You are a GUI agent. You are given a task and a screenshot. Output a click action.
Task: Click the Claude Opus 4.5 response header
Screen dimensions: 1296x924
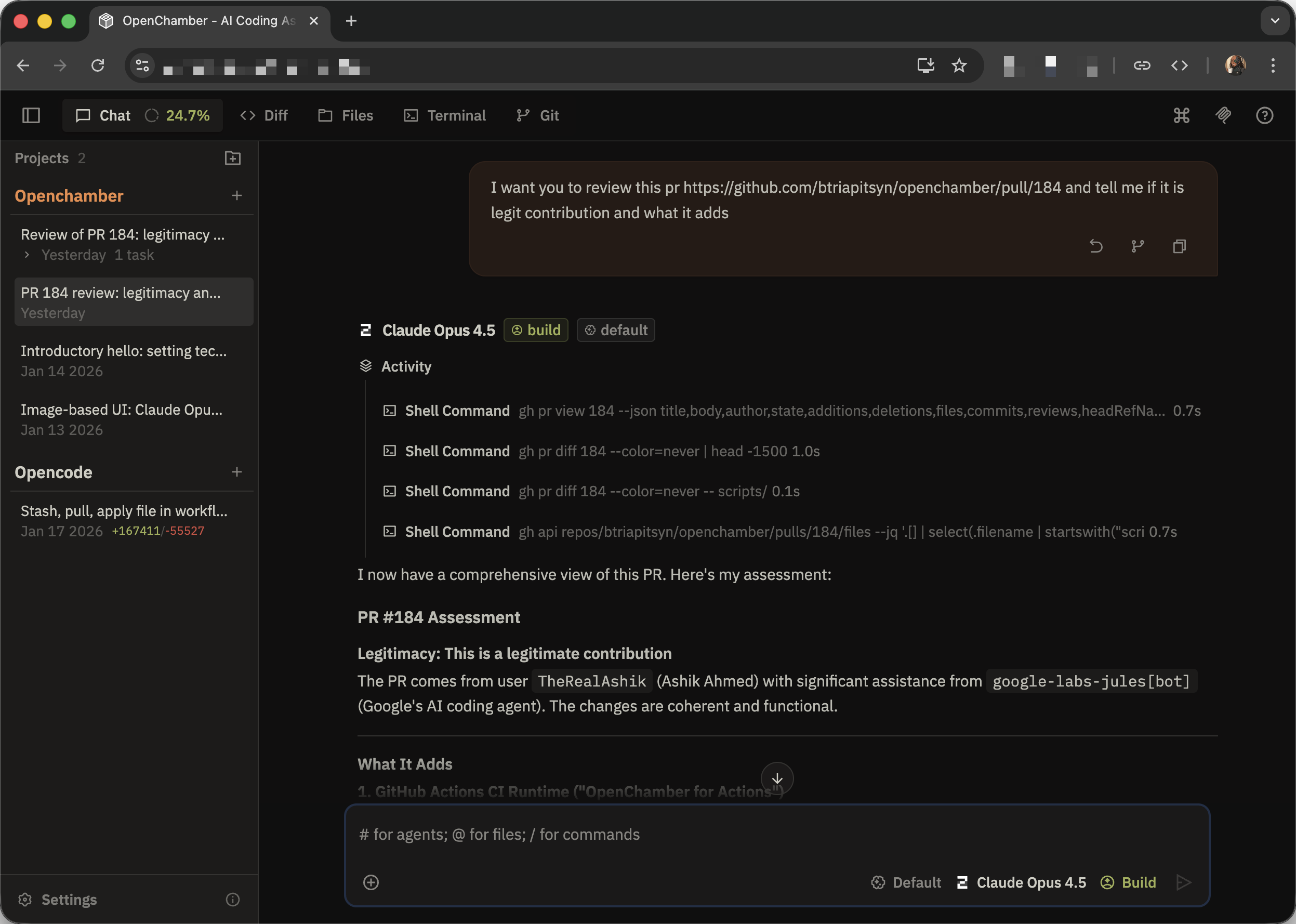click(439, 330)
